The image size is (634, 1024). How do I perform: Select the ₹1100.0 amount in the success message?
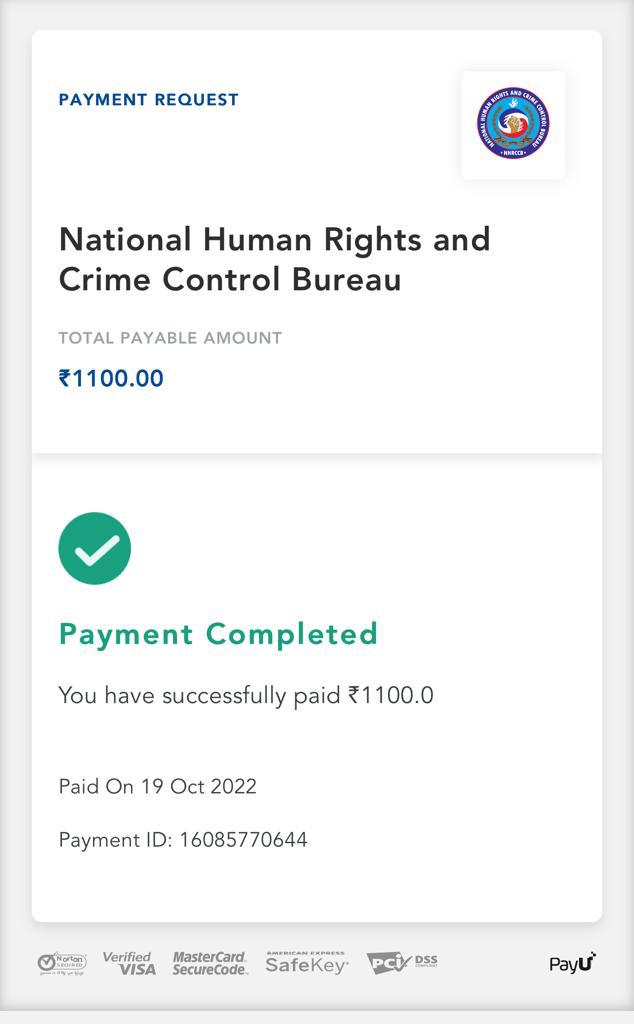391,695
